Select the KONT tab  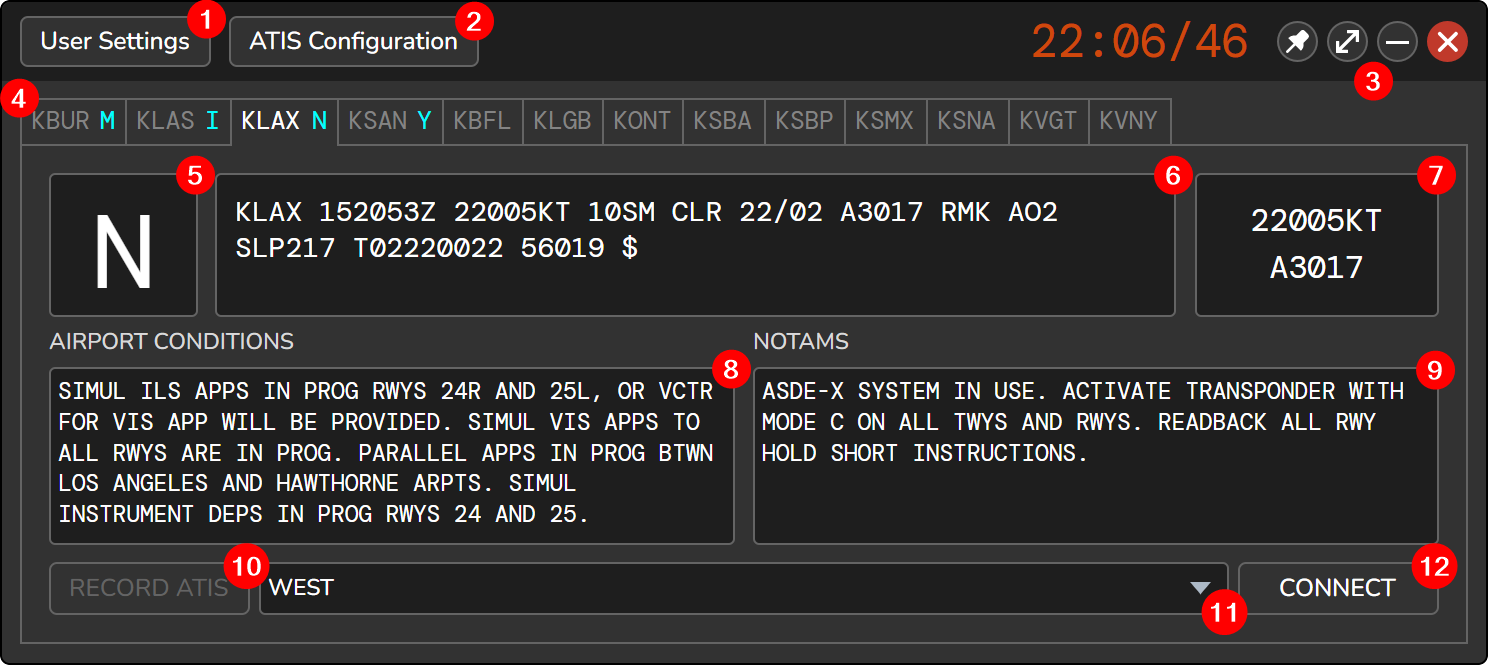coord(642,122)
